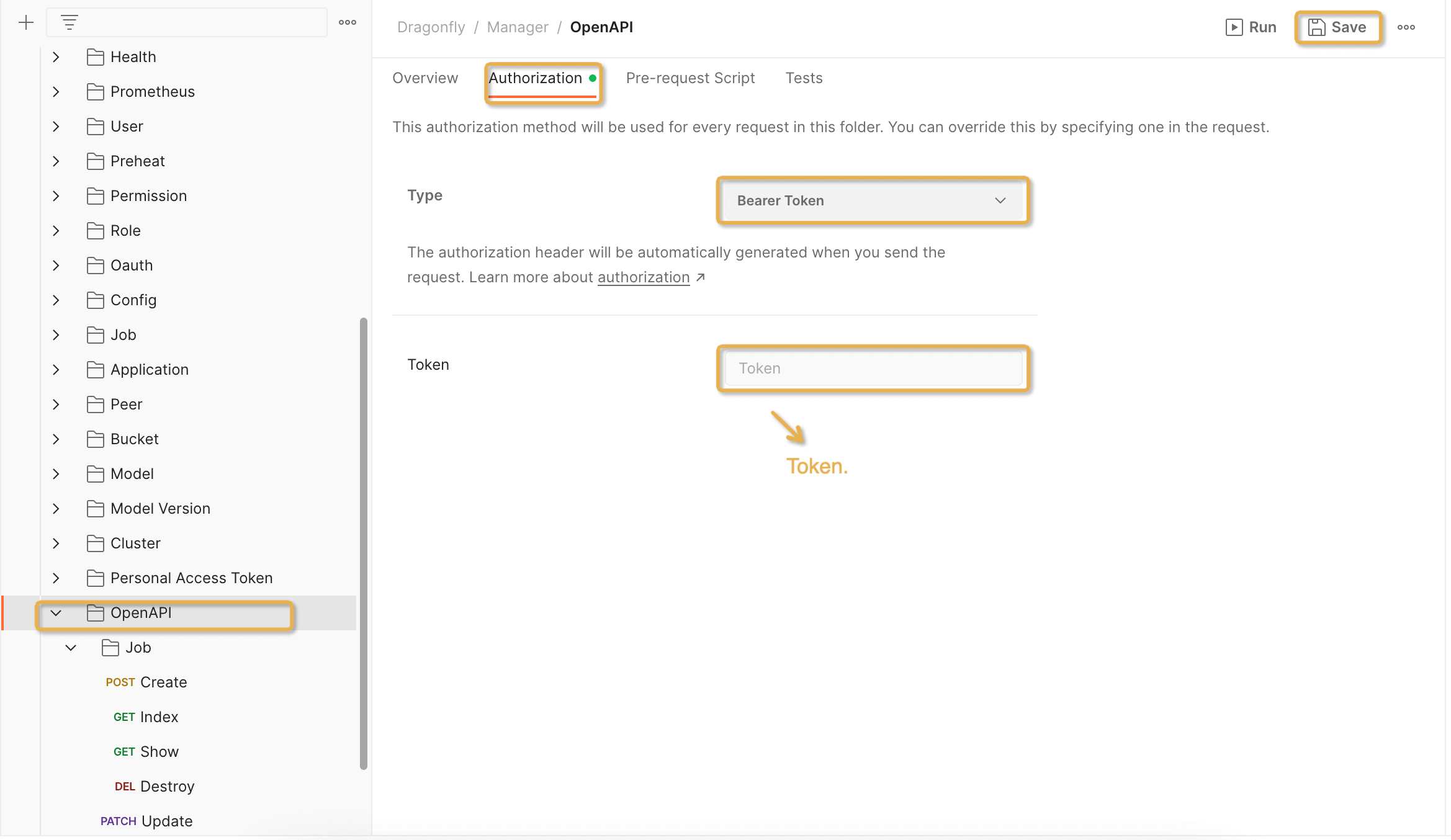The height and width of the screenshot is (840, 1451).
Task: Click the Preheat folder icon
Action: [x=96, y=161]
